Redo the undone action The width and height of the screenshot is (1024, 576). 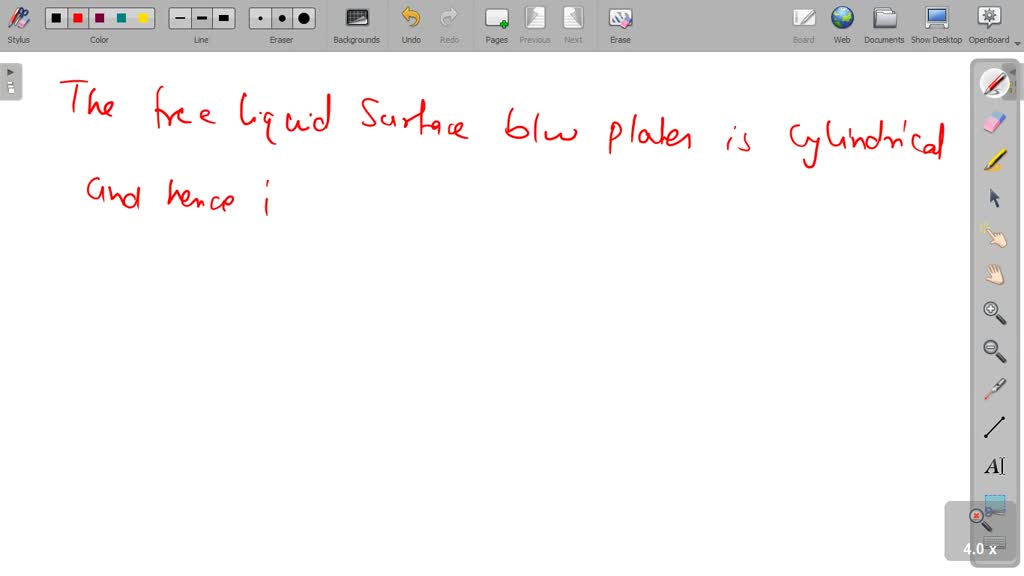pos(449,25)
